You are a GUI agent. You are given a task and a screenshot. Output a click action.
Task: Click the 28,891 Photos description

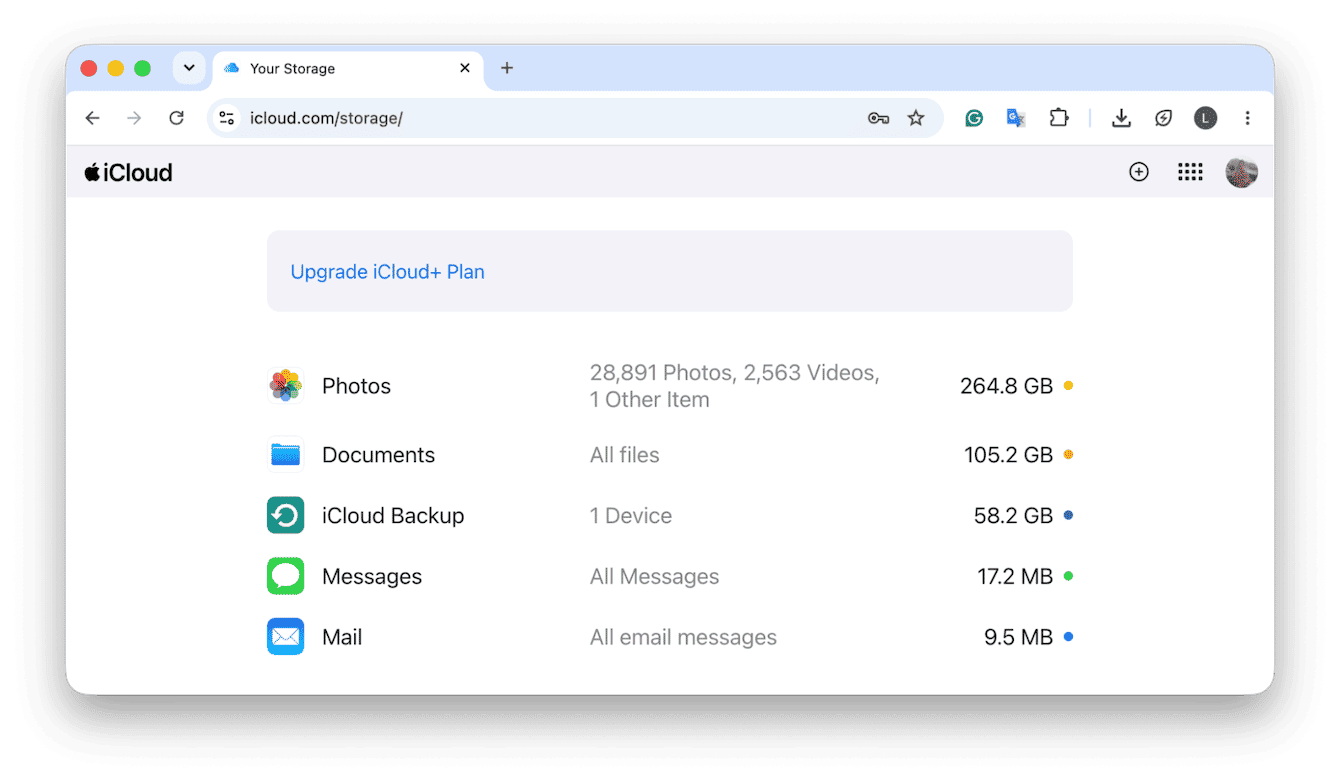point(734,386)
